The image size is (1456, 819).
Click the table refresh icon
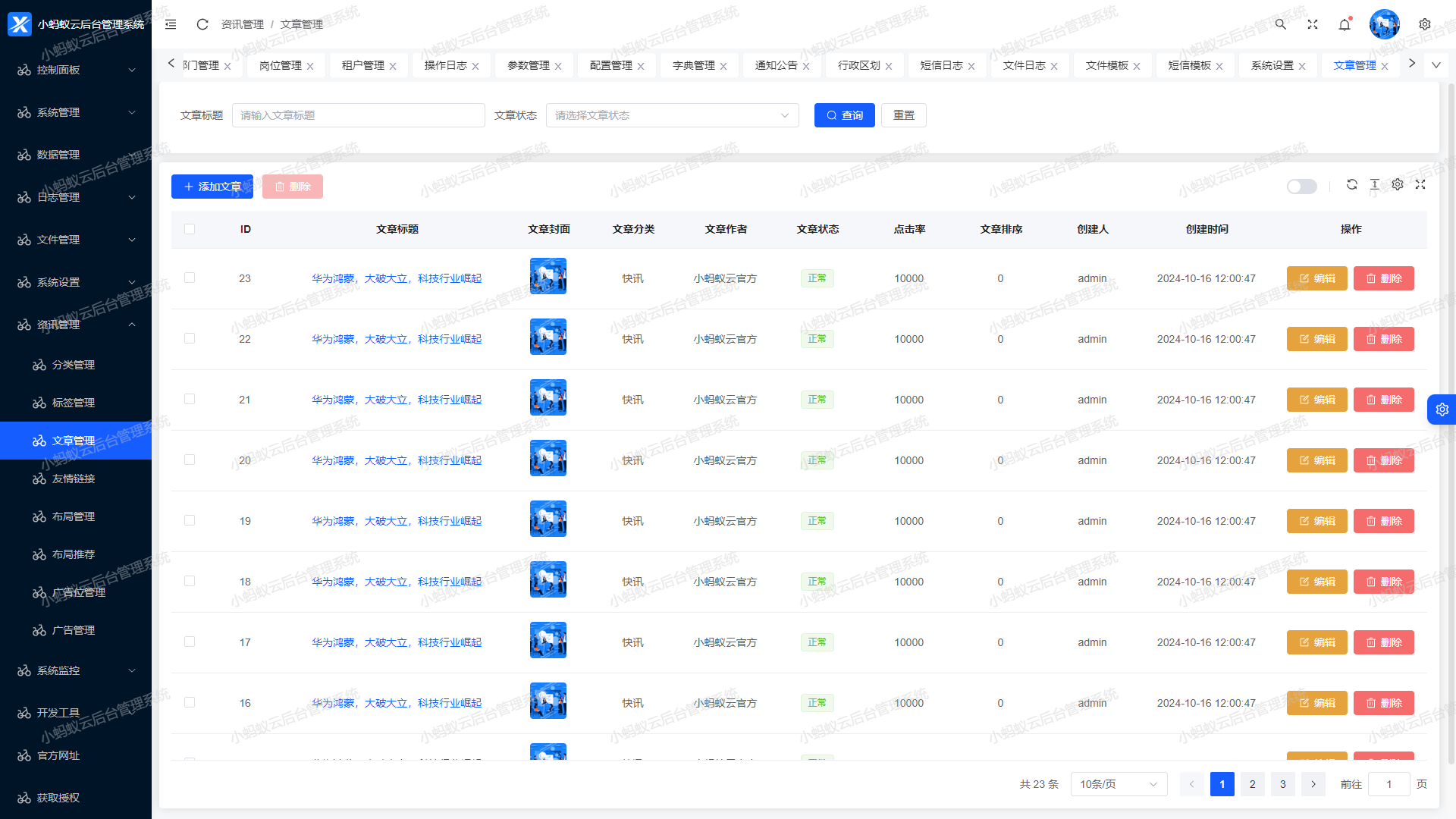pyautogui.click(x=1352, y=184)
